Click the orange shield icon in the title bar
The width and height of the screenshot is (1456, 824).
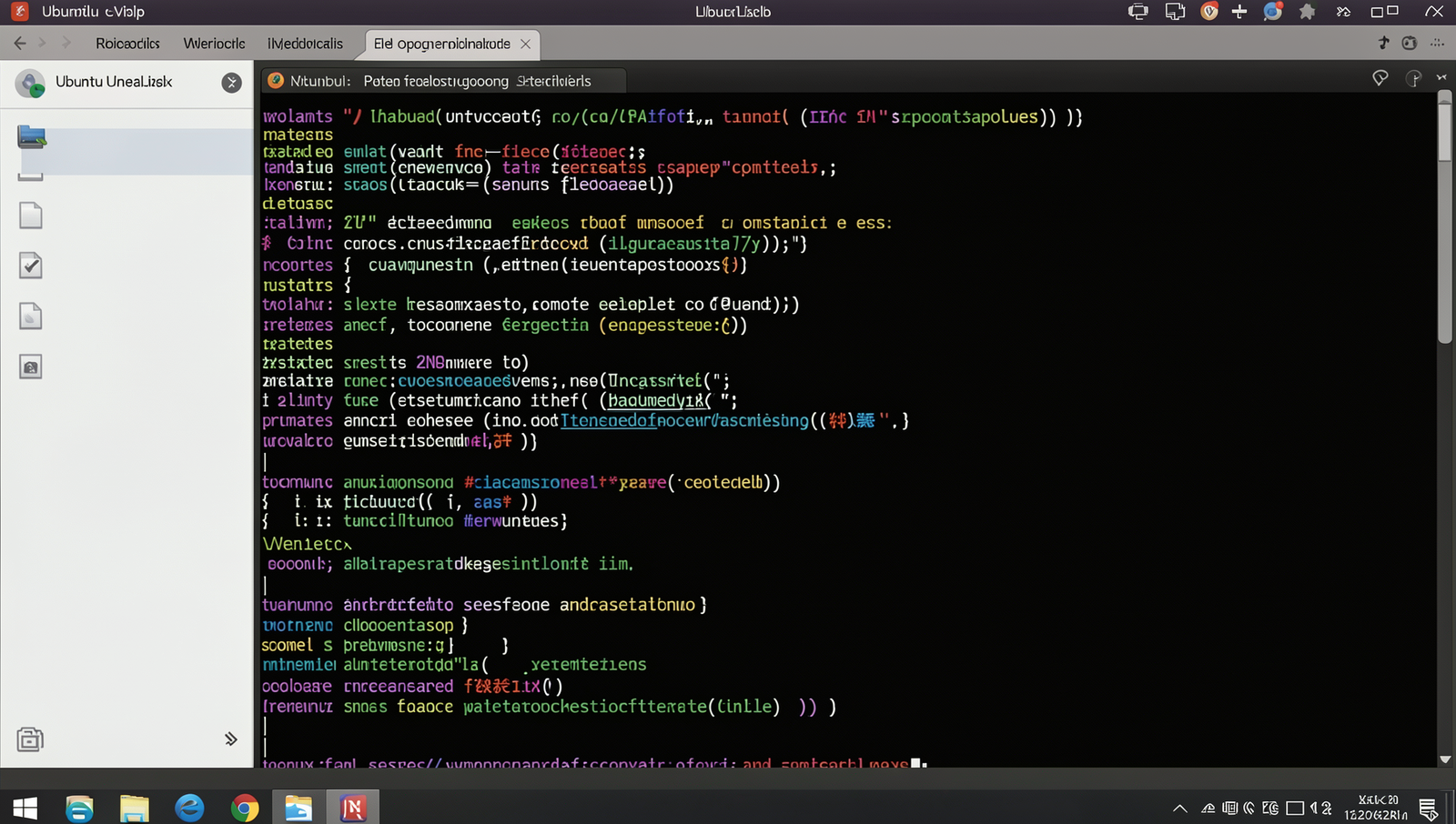click(1209, 11)
